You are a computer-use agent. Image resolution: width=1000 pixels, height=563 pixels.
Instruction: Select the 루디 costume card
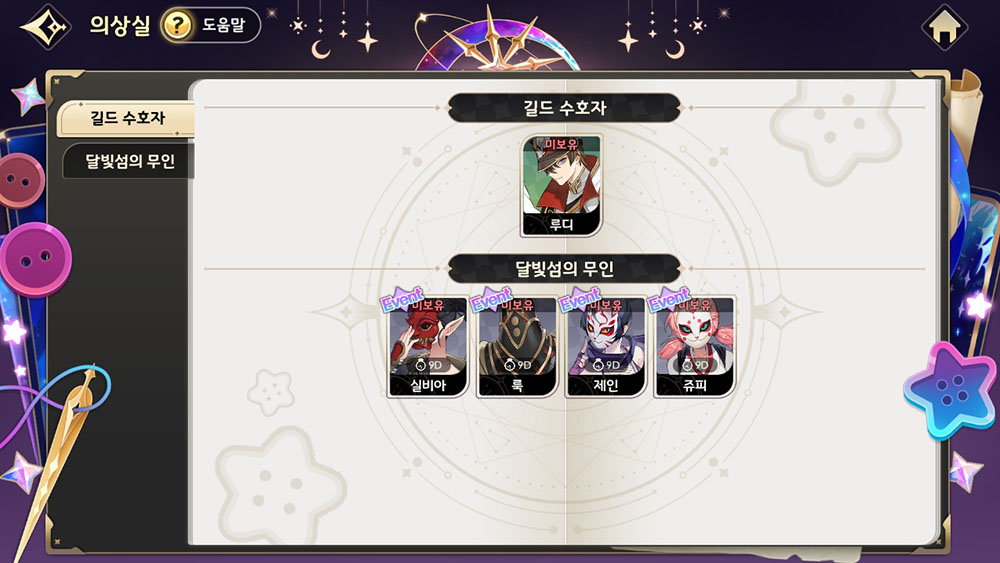561,186
